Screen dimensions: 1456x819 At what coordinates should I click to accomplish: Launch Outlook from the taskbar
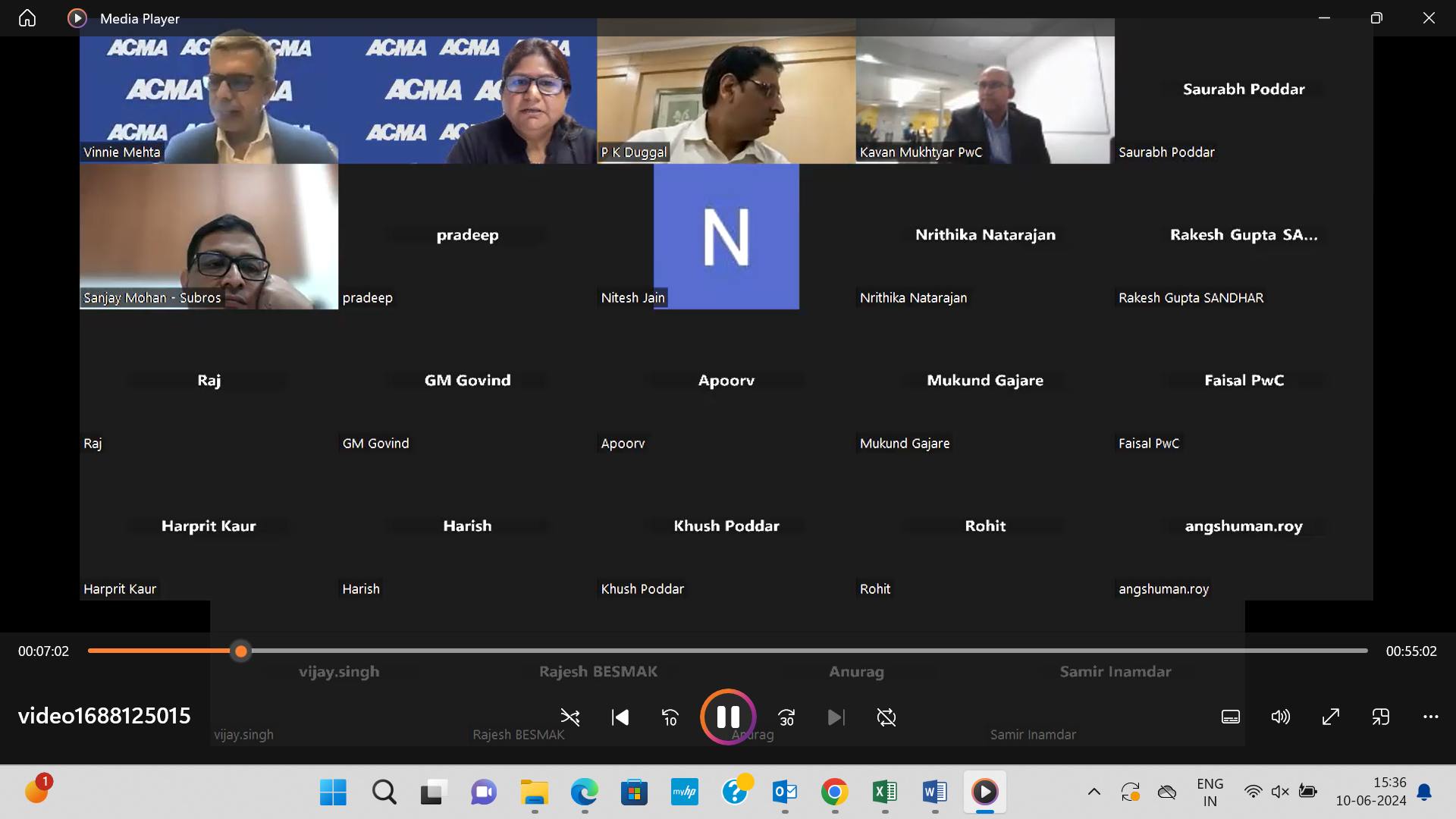[x=784, y=791]
